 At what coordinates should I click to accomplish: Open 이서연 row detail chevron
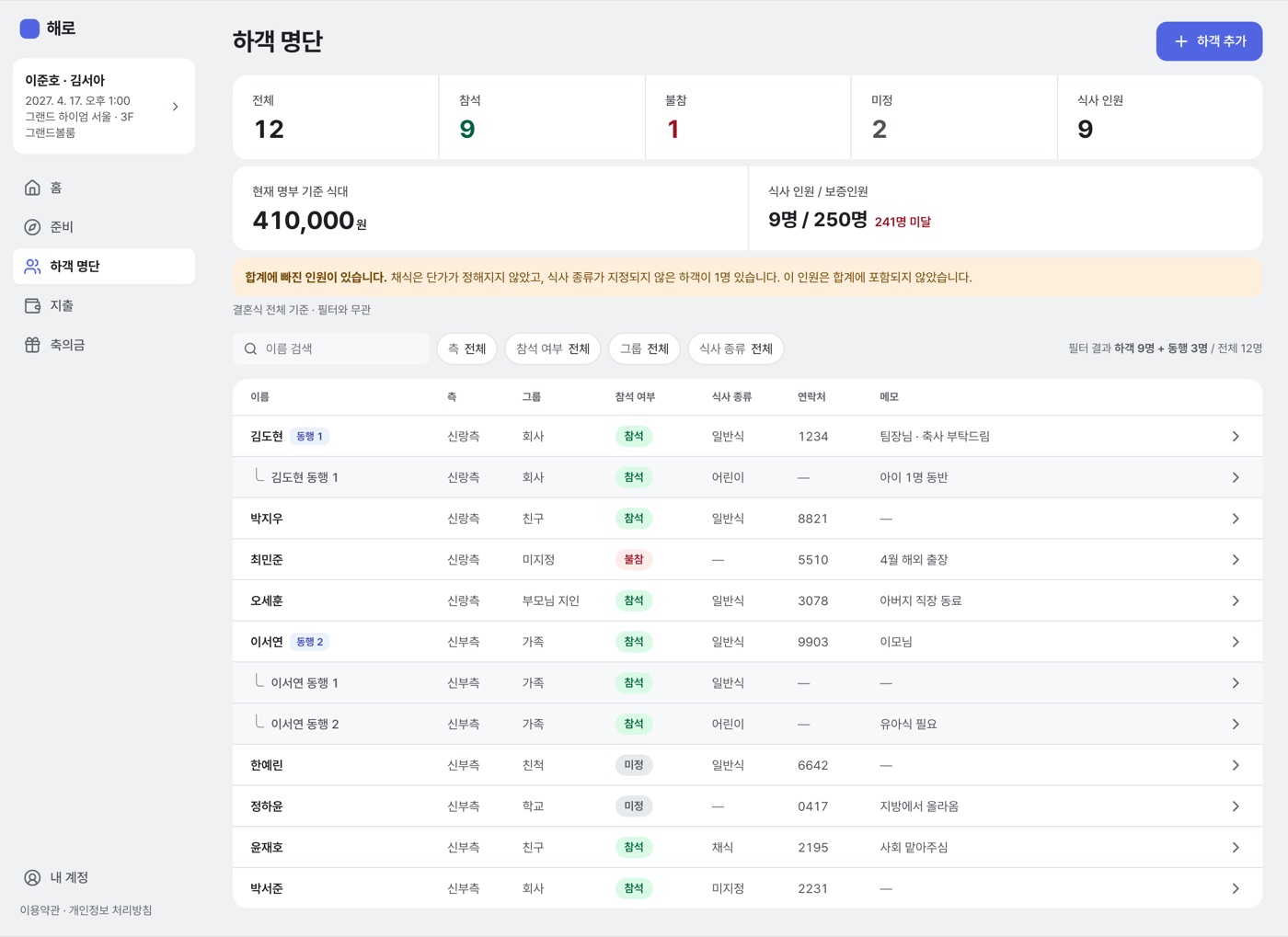(x=1236, y=642)
